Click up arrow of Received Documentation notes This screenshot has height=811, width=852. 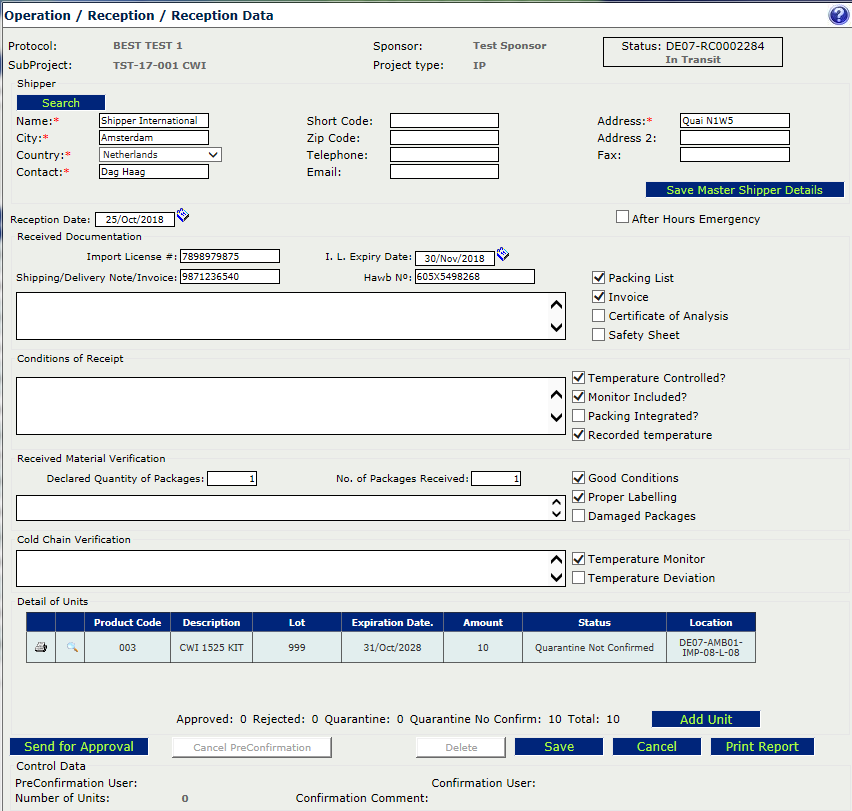pos(556,305)
